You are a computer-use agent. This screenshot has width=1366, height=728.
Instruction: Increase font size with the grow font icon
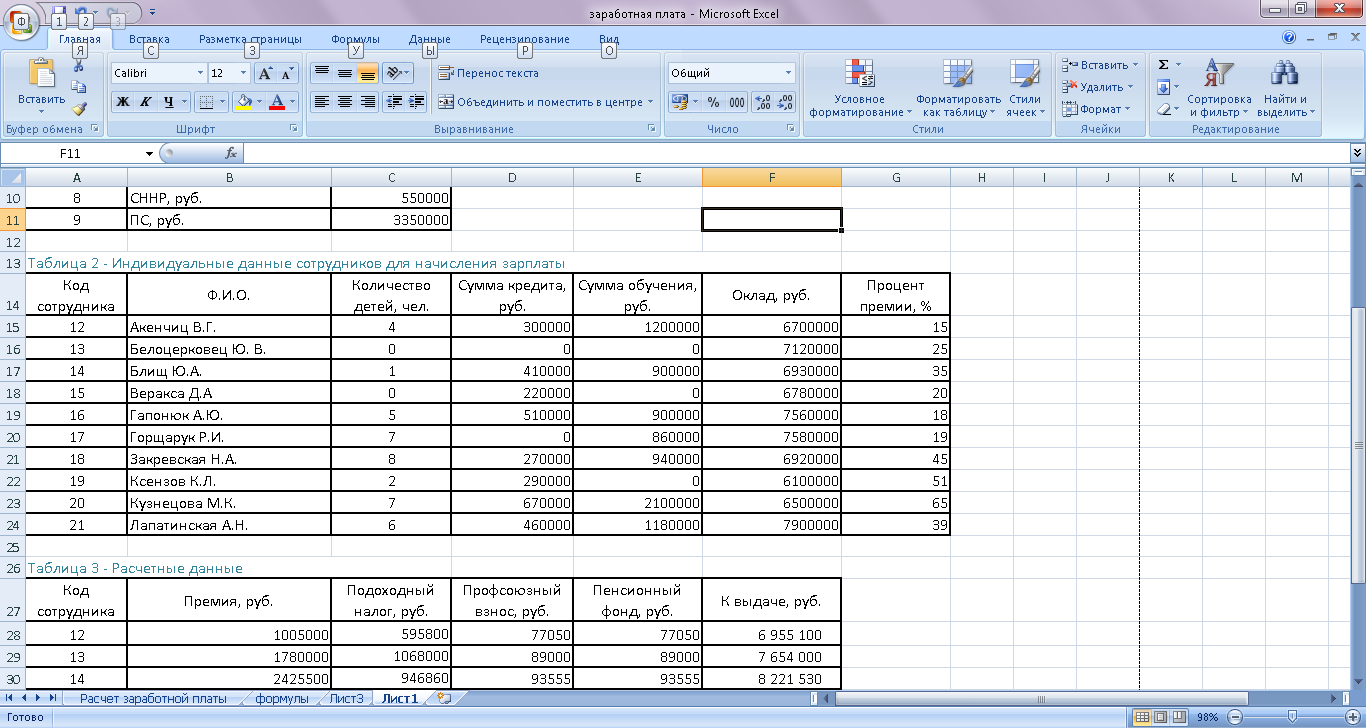(265, 73)
